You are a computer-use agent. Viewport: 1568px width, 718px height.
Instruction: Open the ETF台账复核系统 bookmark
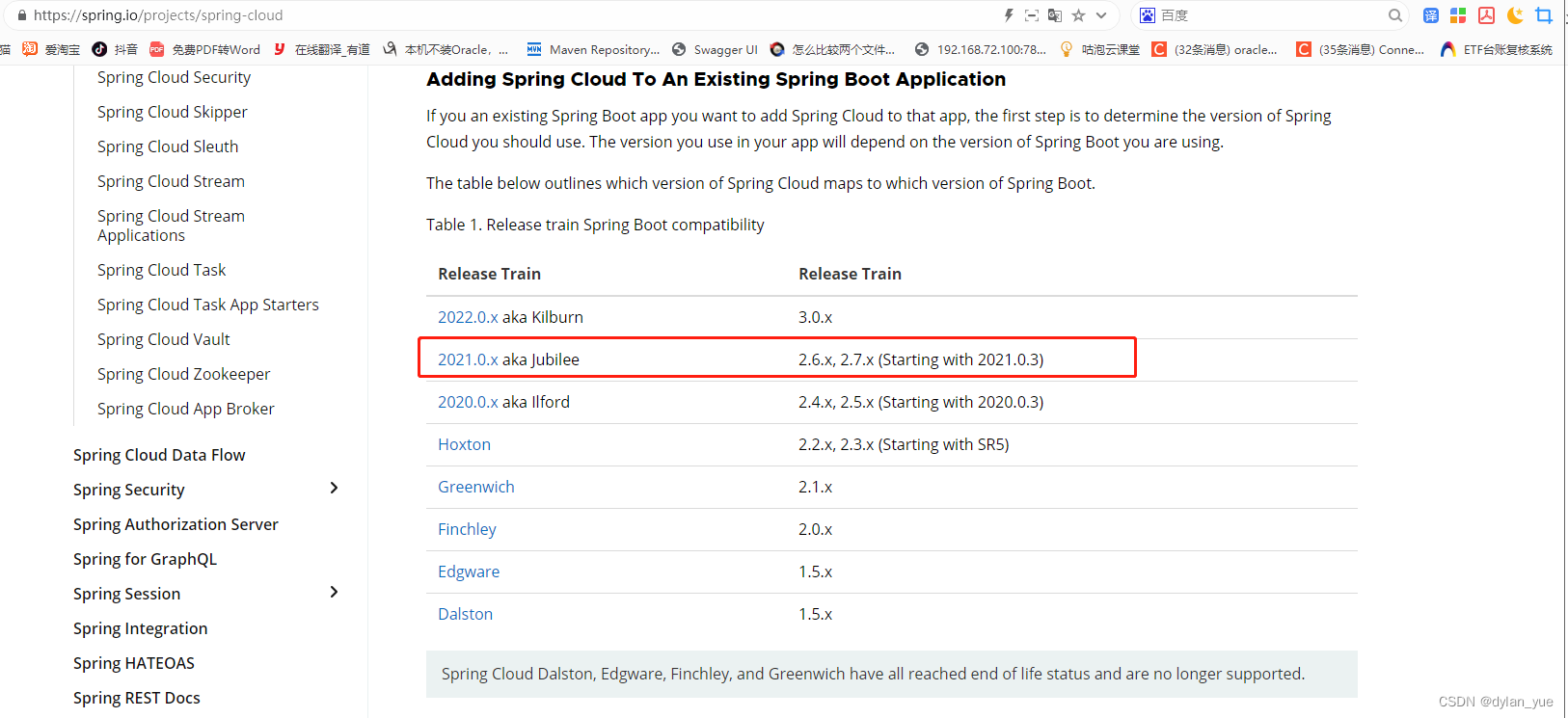1497,49
